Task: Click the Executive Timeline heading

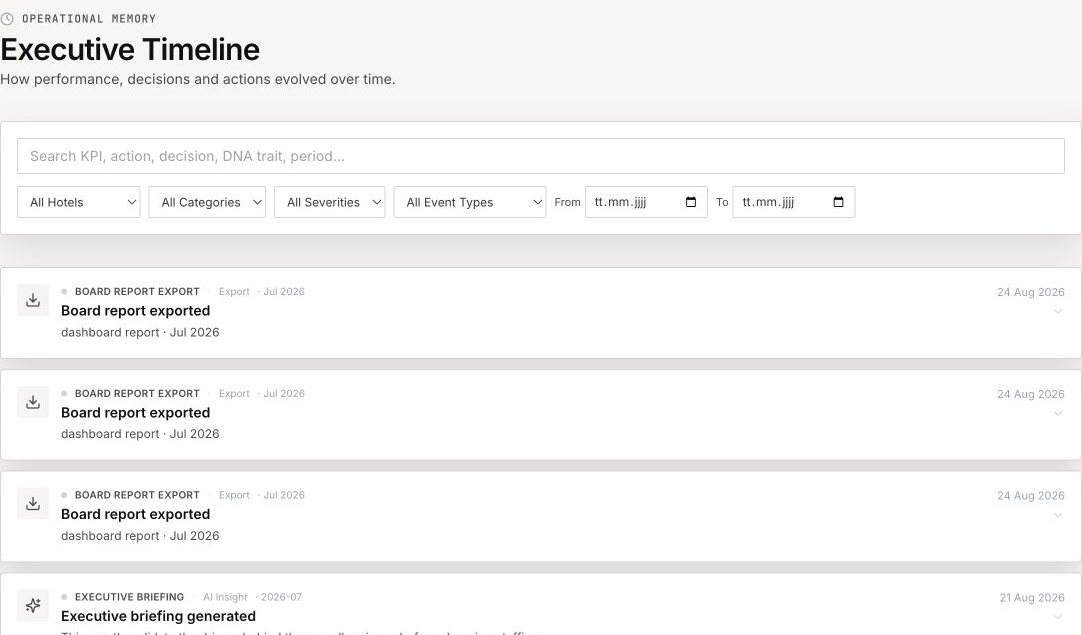Action: click(130, 50)
